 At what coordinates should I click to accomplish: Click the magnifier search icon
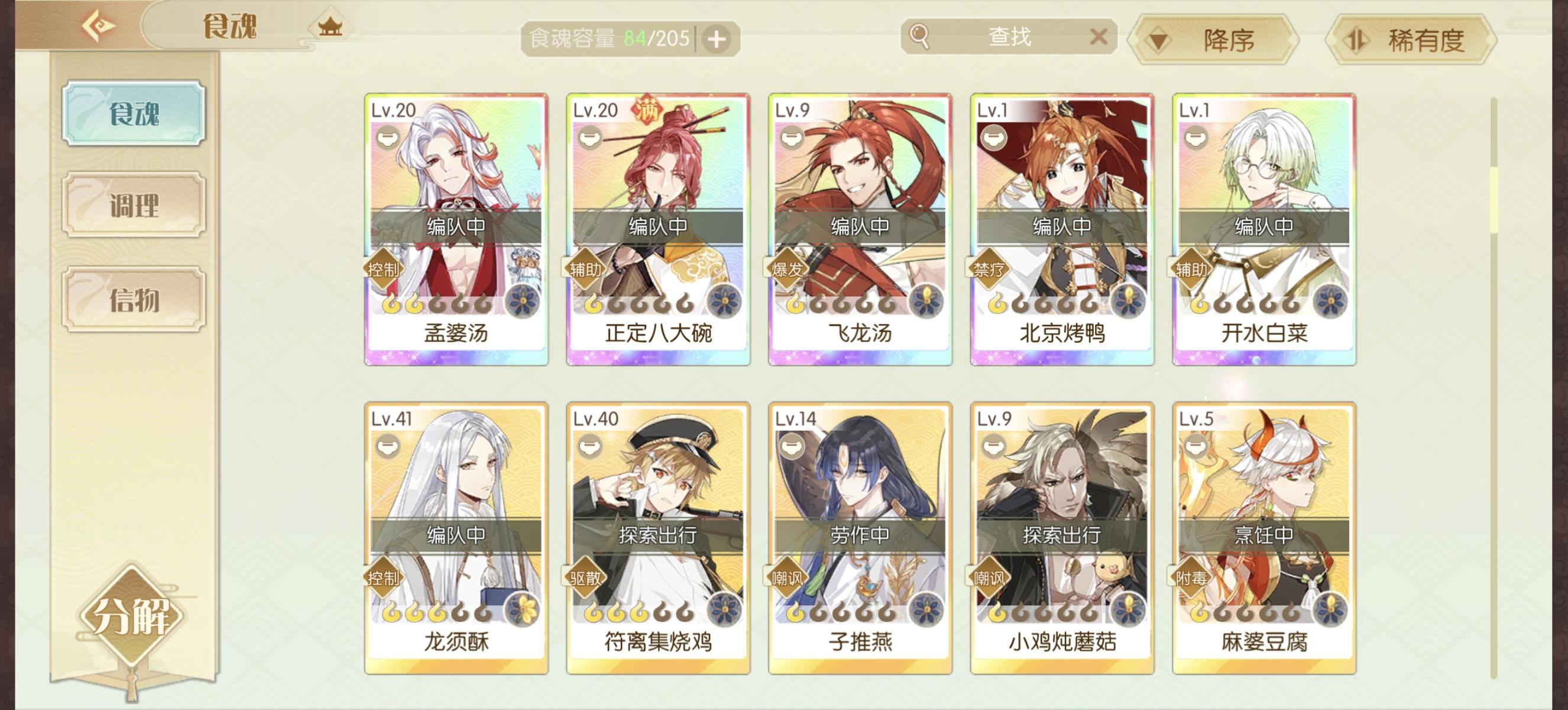point(919,36)
